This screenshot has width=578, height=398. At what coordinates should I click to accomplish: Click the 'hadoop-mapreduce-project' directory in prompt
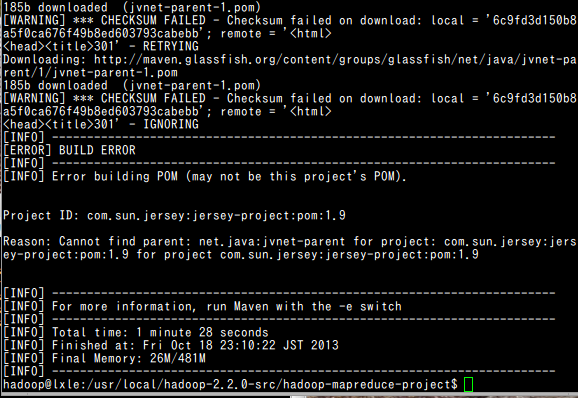(367, 384)
